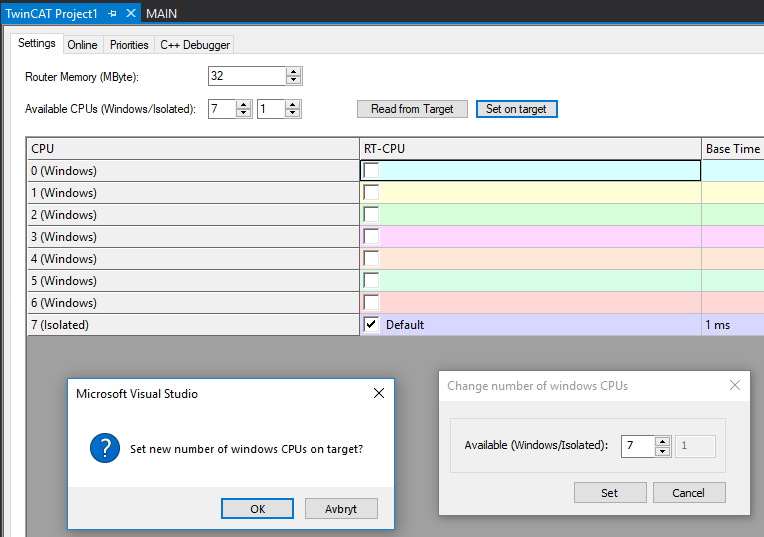This screenshot has width=764, height=537.
Task: Enable RT-CPU checkbox for CPU 3
Action: [x=371, y=236]
